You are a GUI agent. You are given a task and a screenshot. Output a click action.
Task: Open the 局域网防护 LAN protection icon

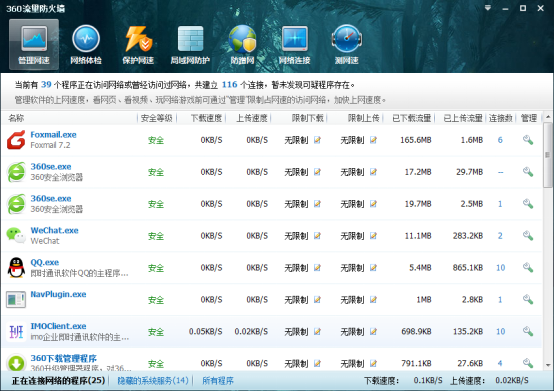[x=190, y=45]
